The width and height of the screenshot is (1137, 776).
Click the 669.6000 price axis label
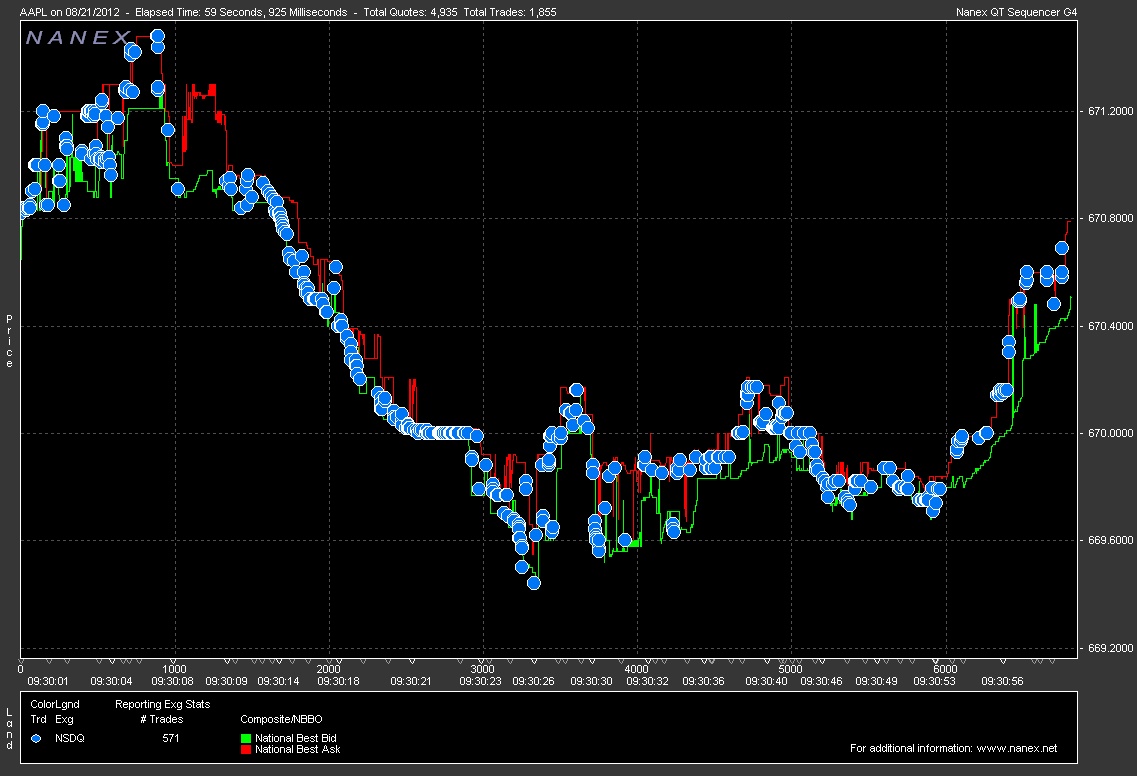click(x=1110, y=540)
